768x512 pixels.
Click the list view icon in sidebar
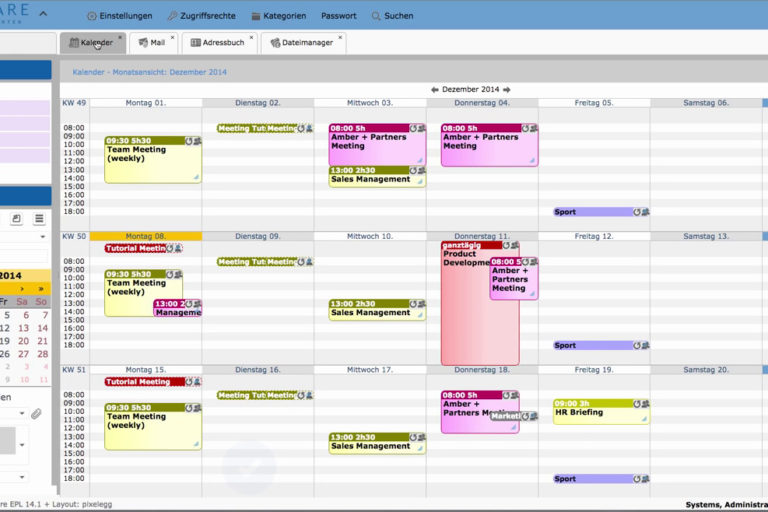39,219
